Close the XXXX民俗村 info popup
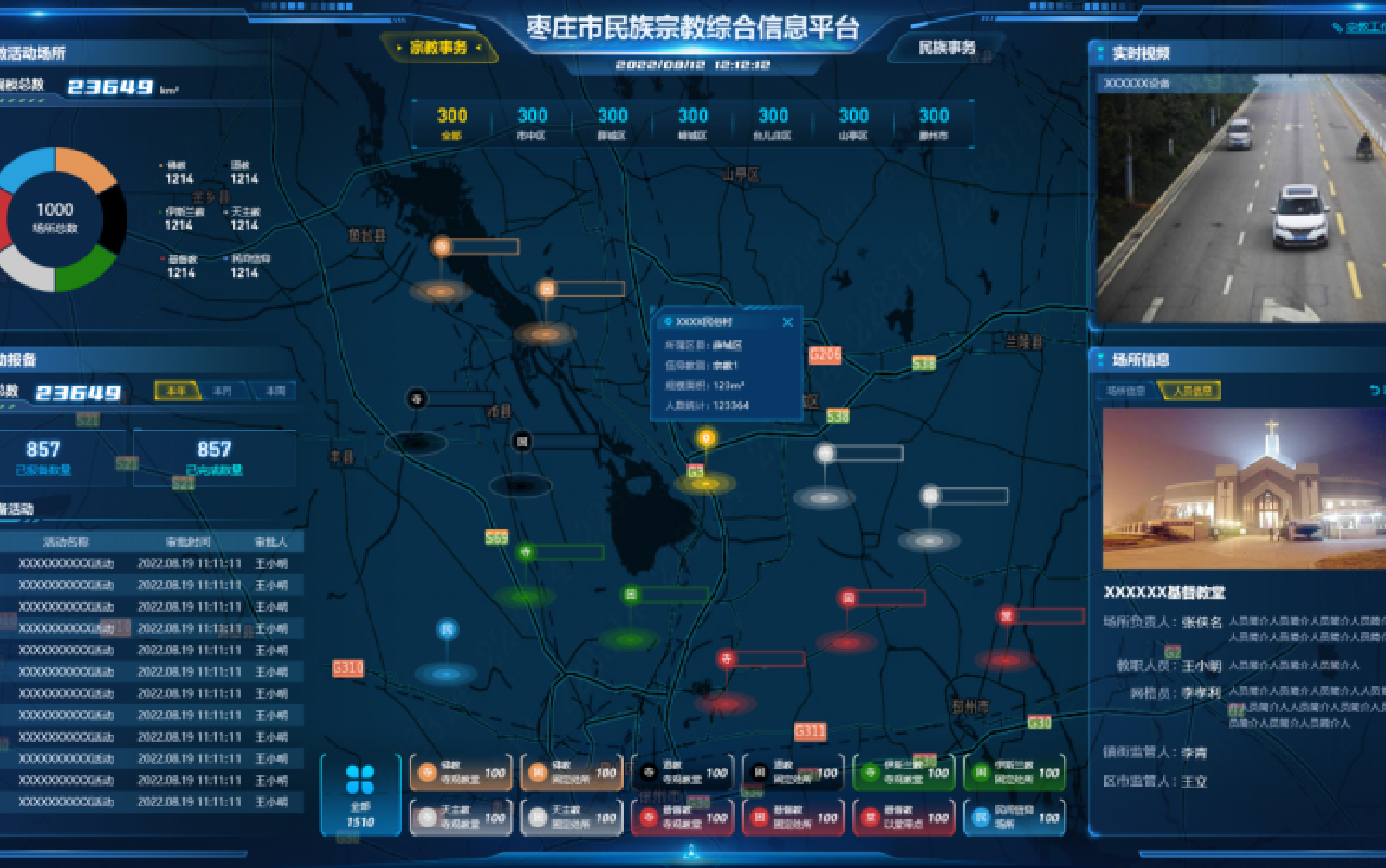Viewport: 1386px width, 868px height. coord(787,322)
